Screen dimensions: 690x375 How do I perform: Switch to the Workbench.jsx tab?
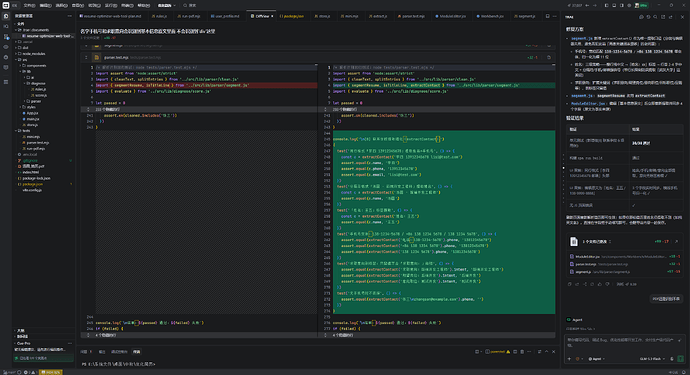pos(490,16)
